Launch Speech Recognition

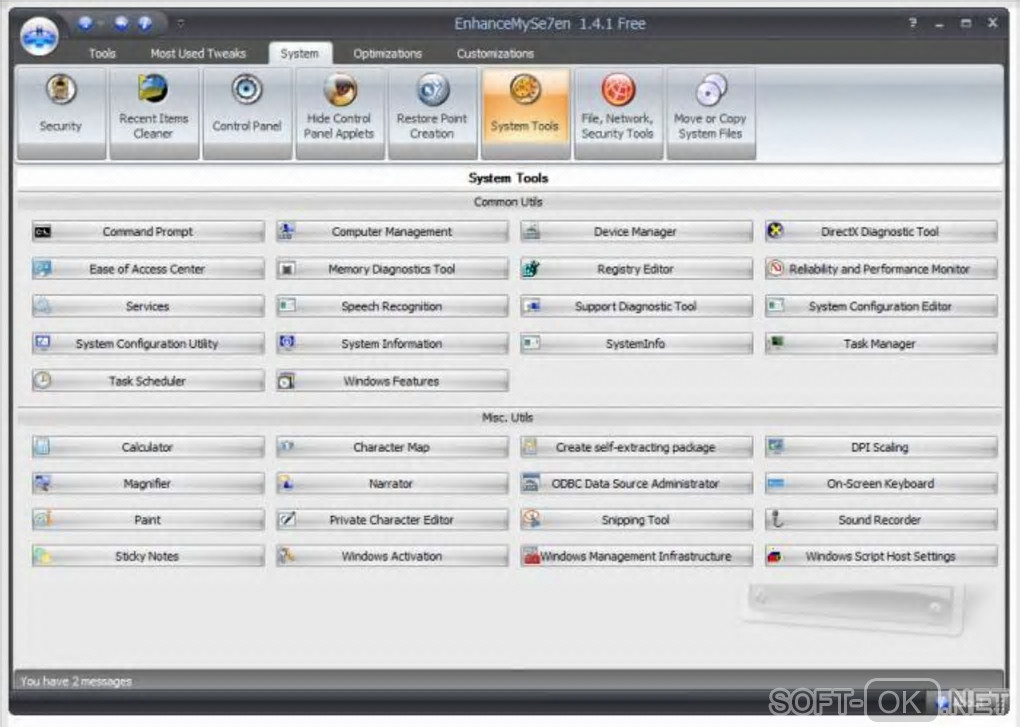point(392,306)
